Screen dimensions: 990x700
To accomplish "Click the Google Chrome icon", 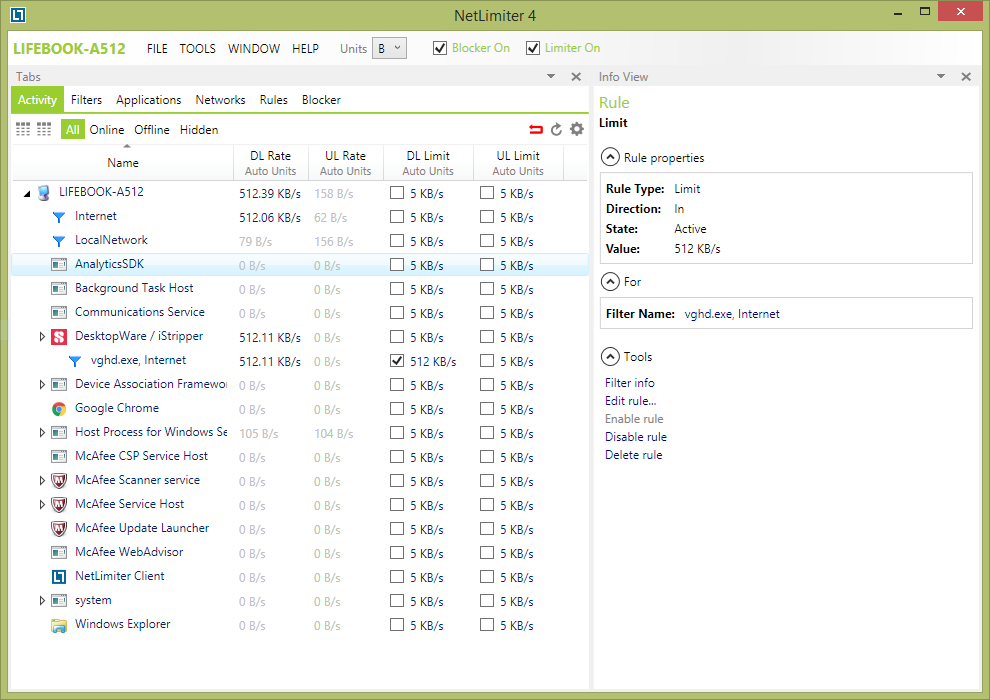I will (59, 409).
